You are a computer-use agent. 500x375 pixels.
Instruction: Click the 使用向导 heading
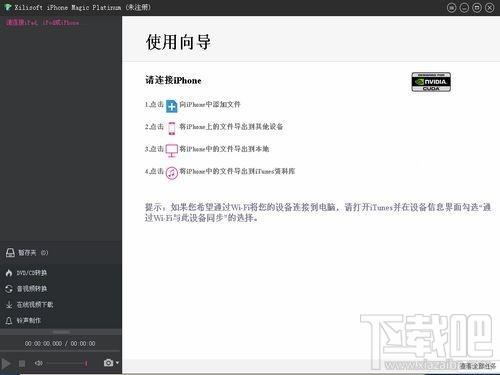[x=178, y=42]
